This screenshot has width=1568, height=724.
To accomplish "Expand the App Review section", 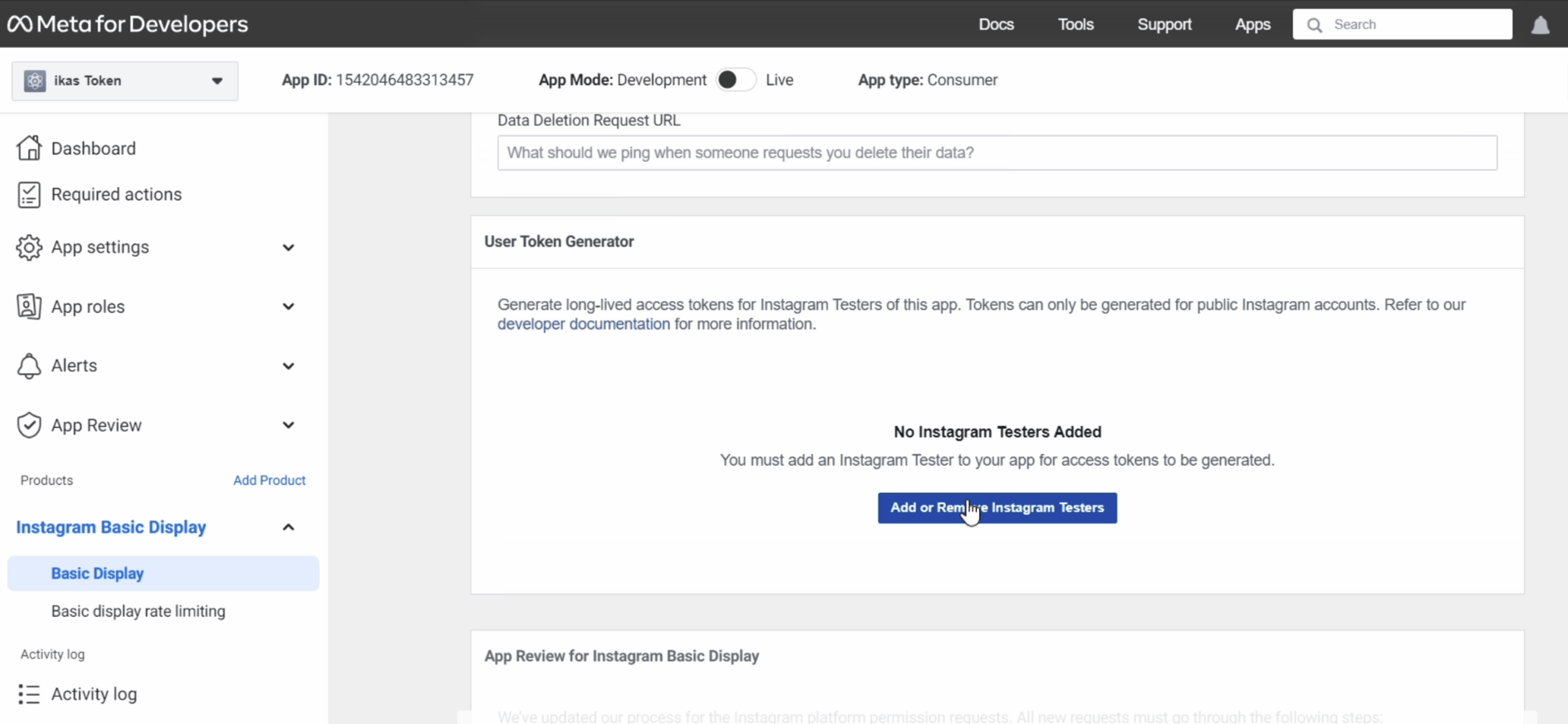I will pos(289,425).
